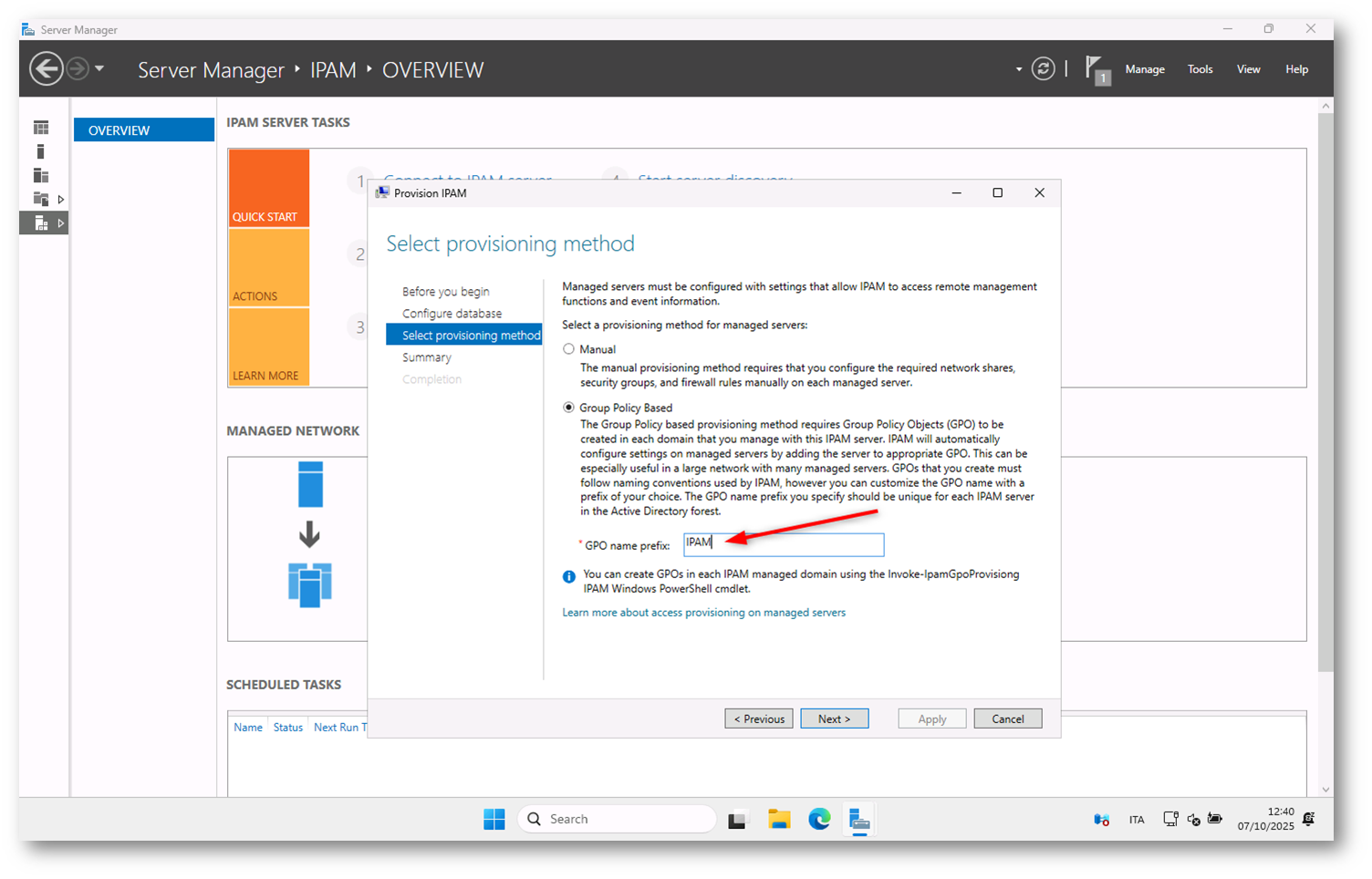Click the Next button in the wizard
The image size is (1372, 879).
click(x=834, y=719)
